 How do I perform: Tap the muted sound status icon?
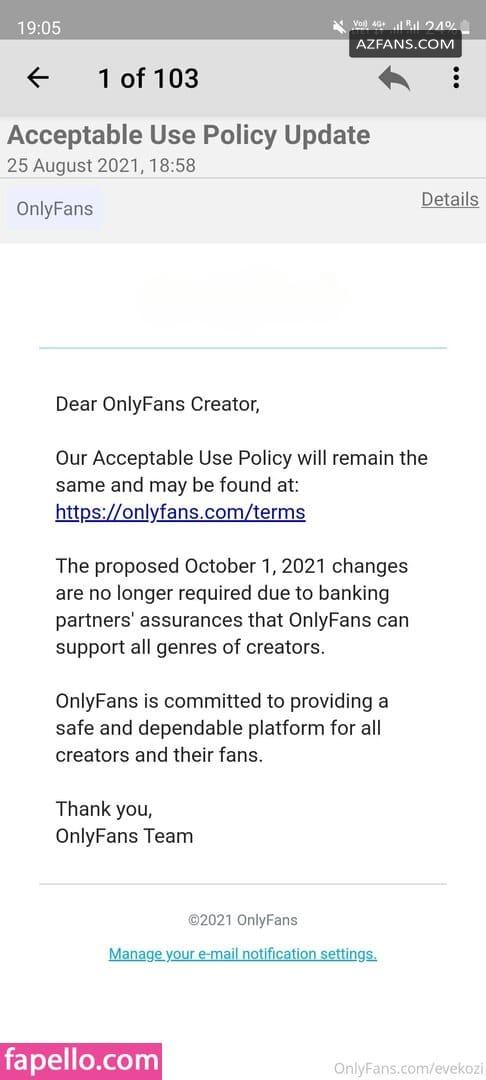coord(339,27)
